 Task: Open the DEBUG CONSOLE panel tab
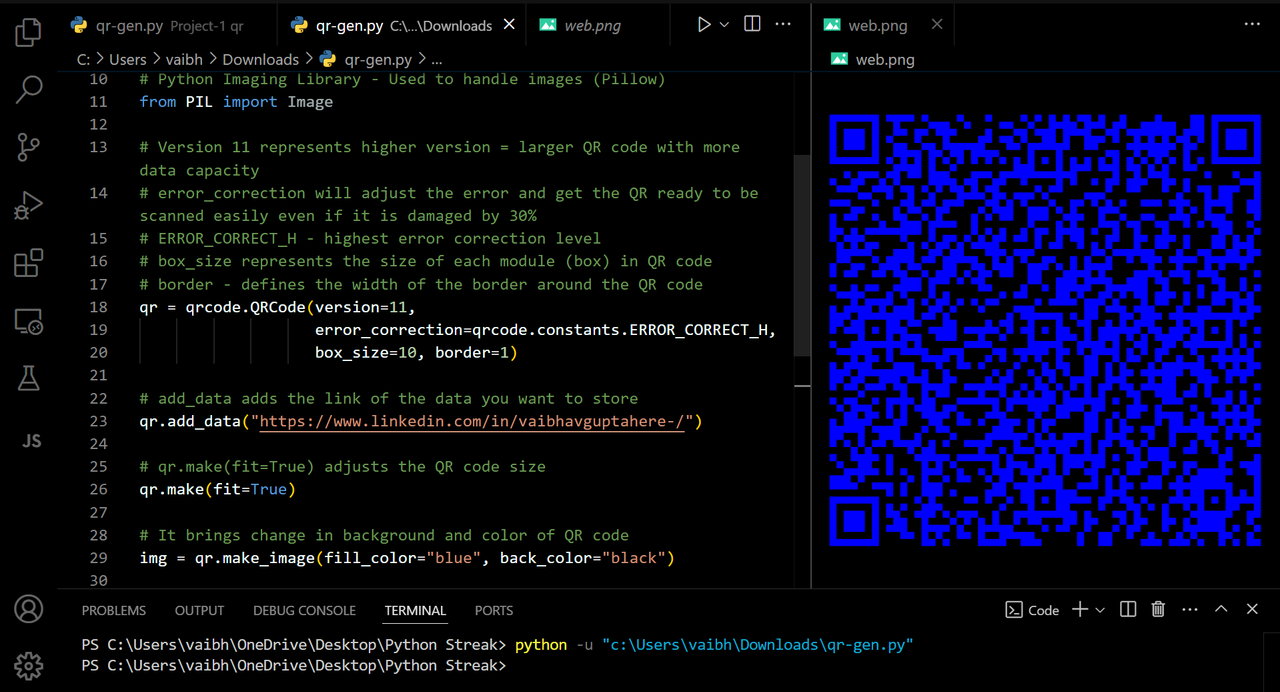pos(304,610)
